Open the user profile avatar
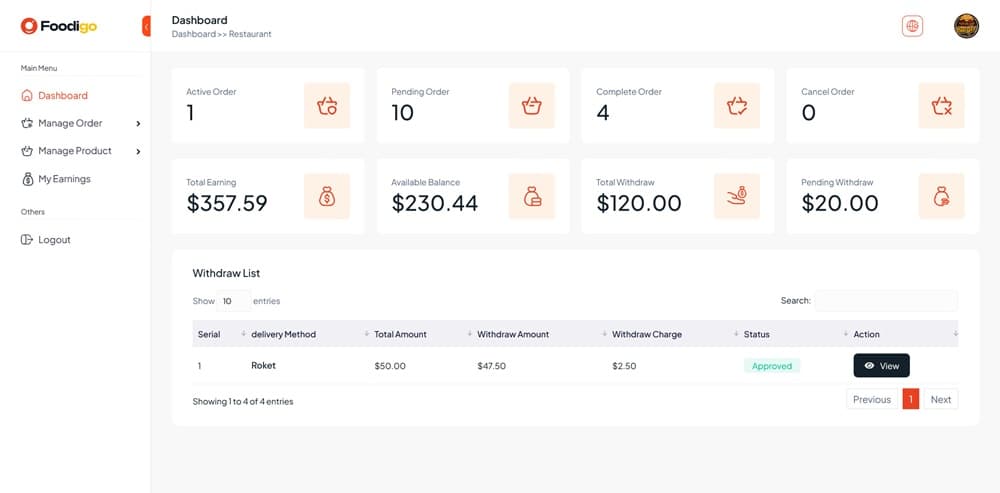 pyautogui.click(x=966, y=27)
